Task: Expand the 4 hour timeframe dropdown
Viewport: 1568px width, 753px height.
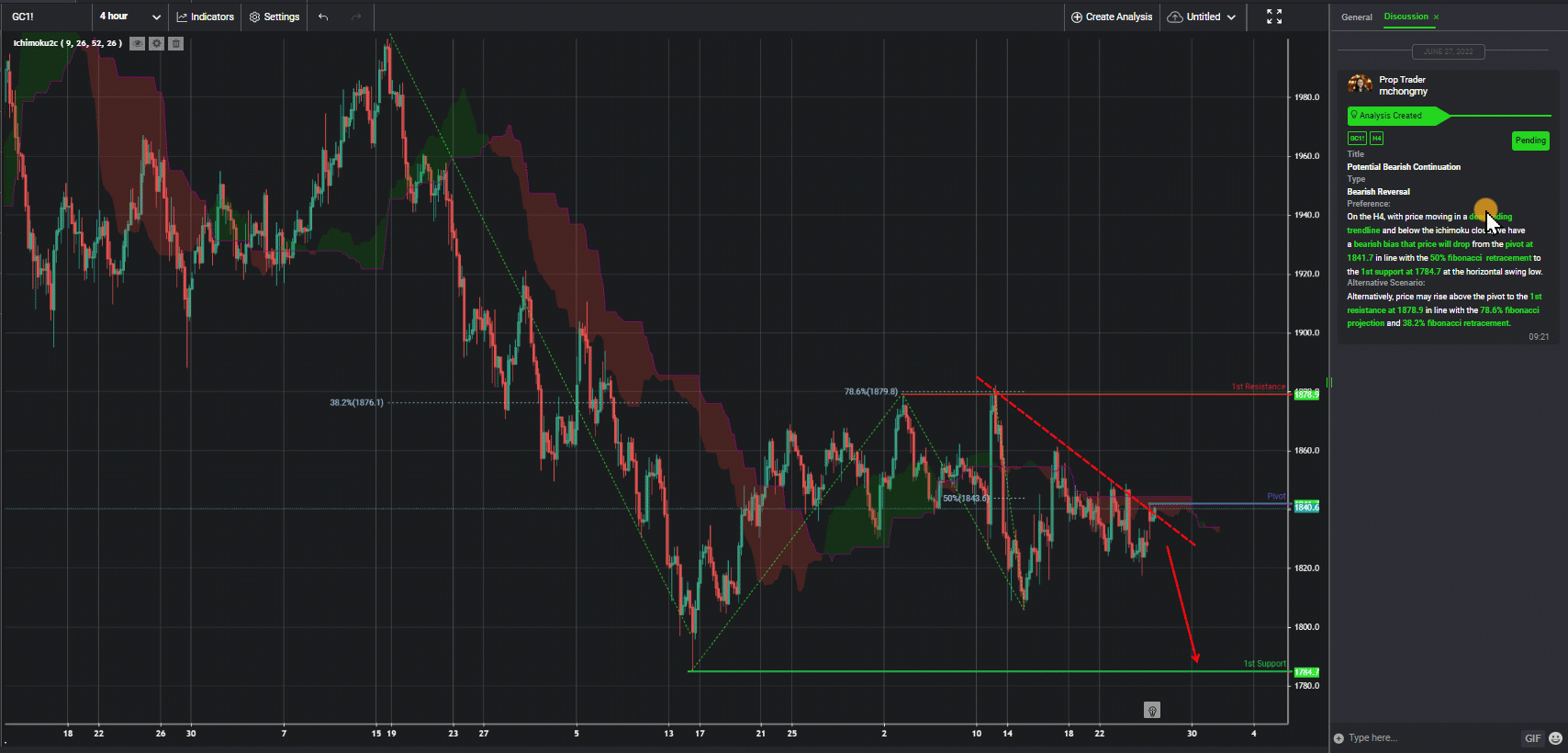Action: click(129, 17)
